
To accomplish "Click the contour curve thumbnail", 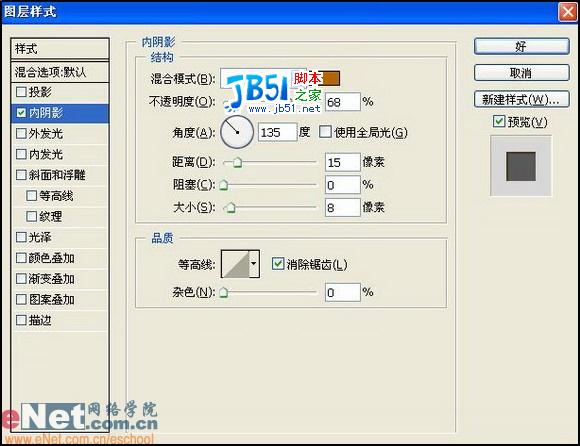I will [x=235, y=264].
